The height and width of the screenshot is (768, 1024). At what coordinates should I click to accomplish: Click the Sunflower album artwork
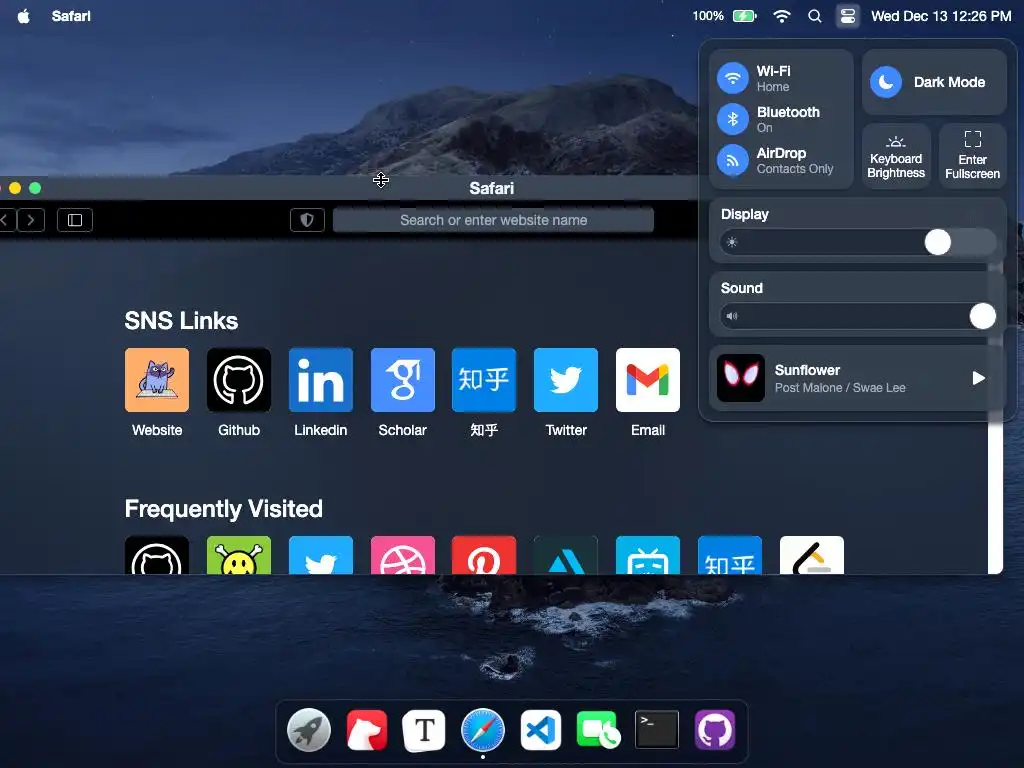click(x=741, y=378)
